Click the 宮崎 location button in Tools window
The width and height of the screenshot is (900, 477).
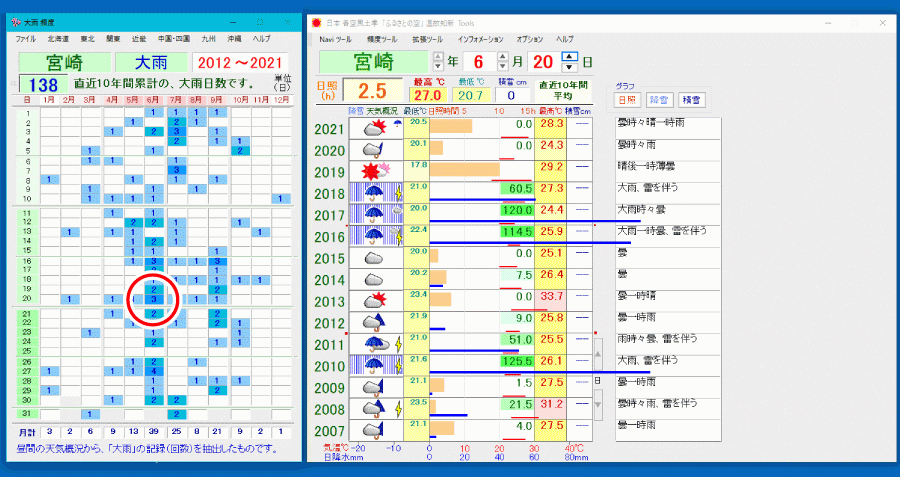(378, 62)
